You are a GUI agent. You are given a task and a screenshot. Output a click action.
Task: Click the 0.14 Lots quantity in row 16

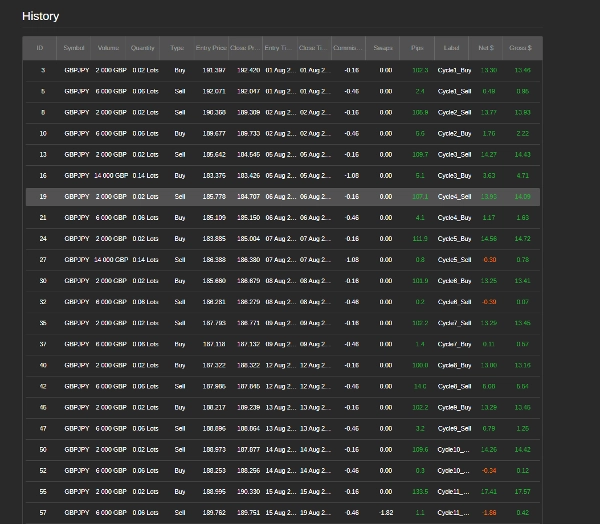145,176
